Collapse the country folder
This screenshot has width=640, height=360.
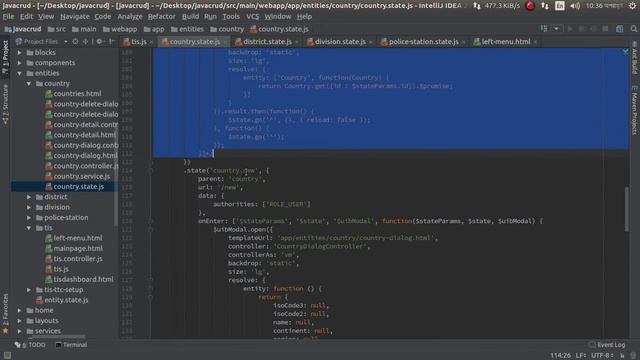[x=29, y=84]
